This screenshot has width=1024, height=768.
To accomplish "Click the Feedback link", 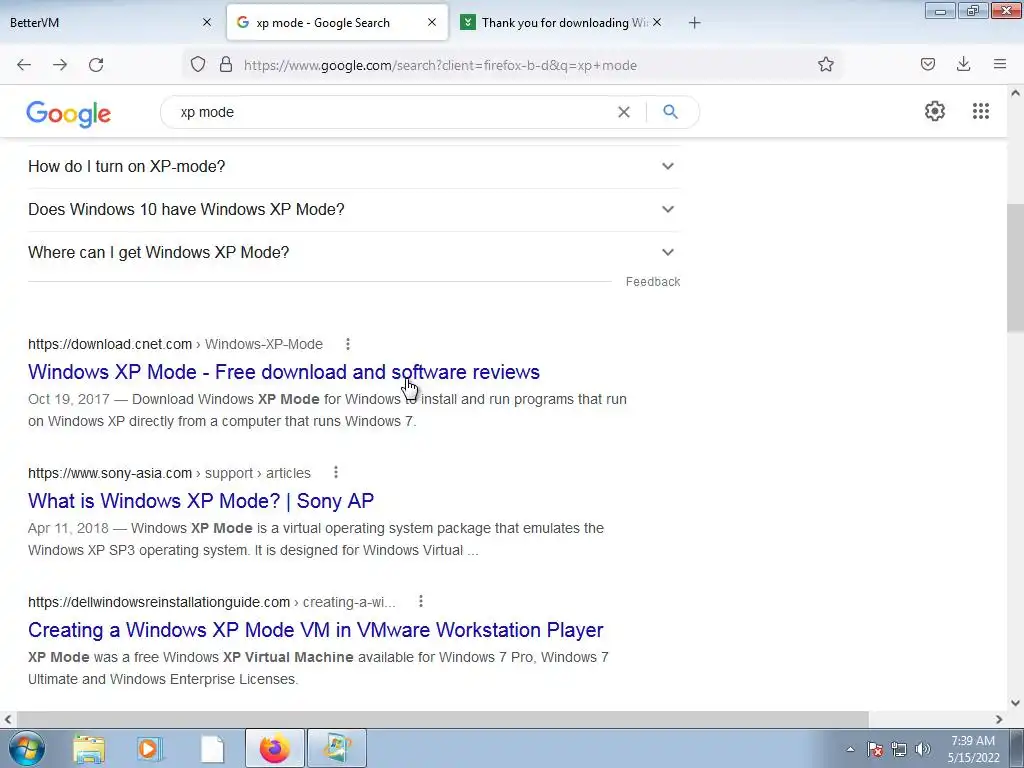I will click(653, 281).
